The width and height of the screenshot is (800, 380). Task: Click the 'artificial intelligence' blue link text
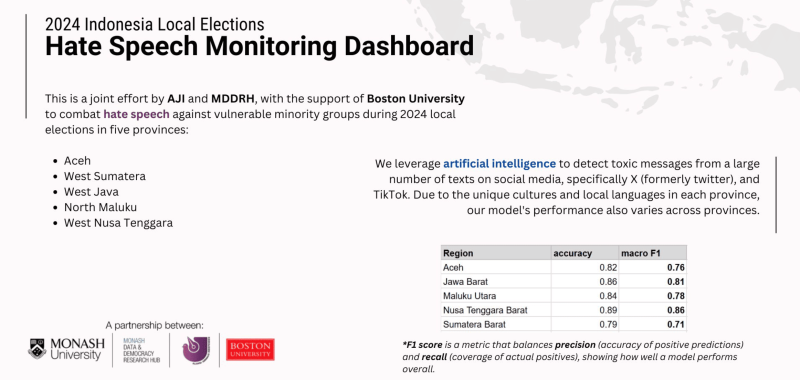[x=499, y=164]
